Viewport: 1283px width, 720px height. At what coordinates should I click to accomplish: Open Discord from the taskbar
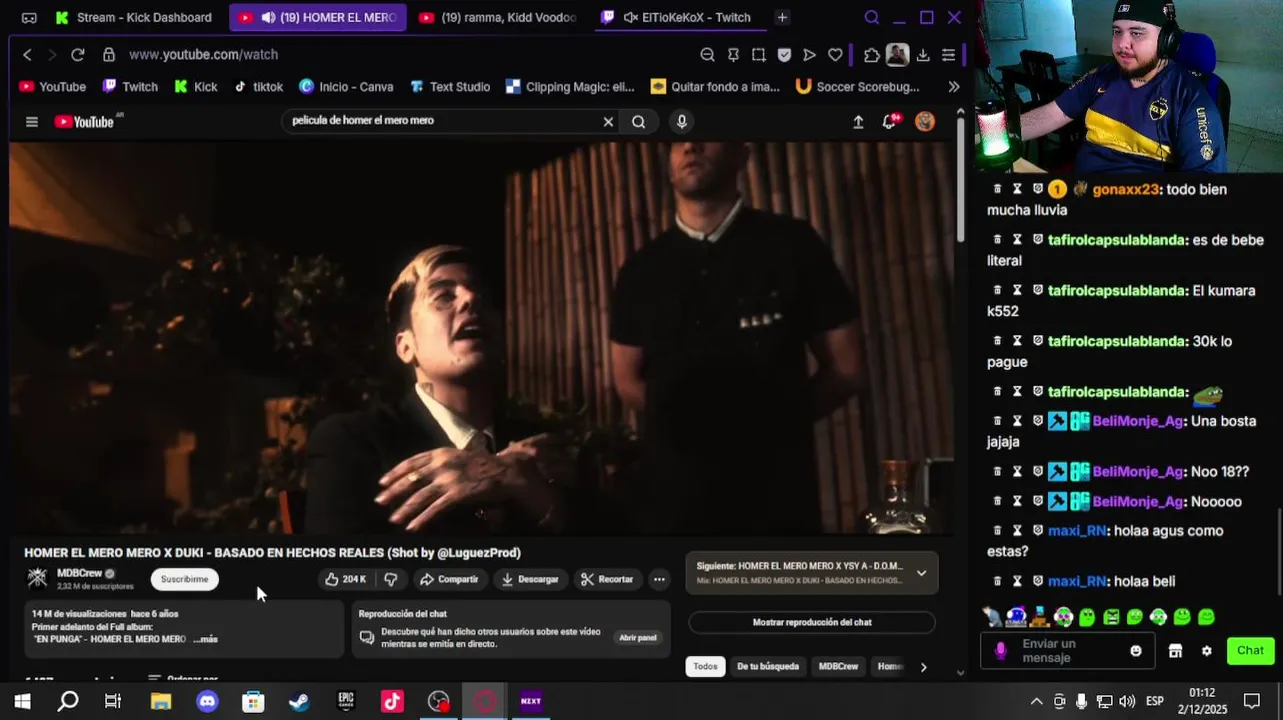[x=207, y=702]
